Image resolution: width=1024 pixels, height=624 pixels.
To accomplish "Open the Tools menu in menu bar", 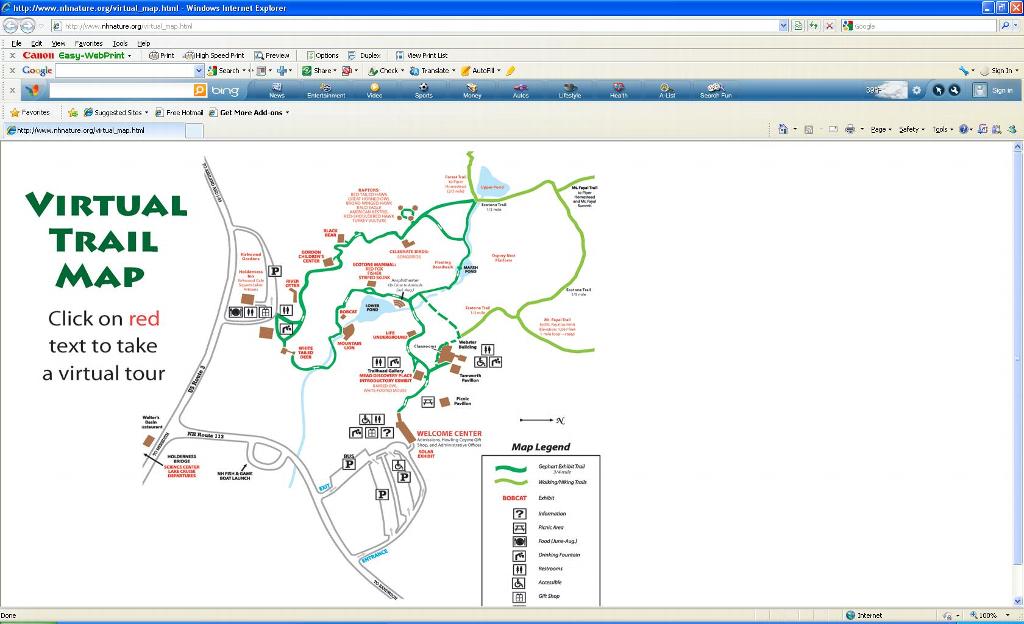I will (x=120, y=43).
